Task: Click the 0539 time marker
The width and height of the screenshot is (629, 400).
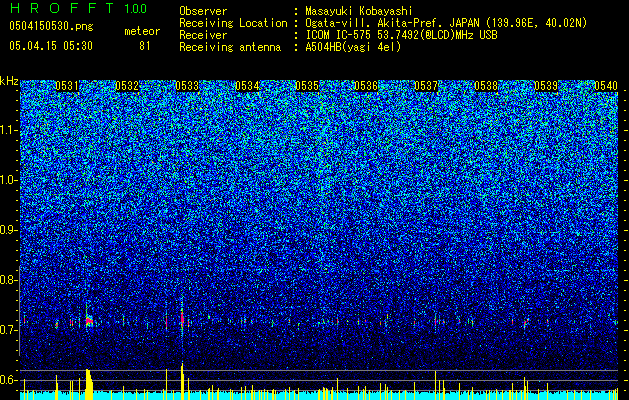Action: click(546, 86)
